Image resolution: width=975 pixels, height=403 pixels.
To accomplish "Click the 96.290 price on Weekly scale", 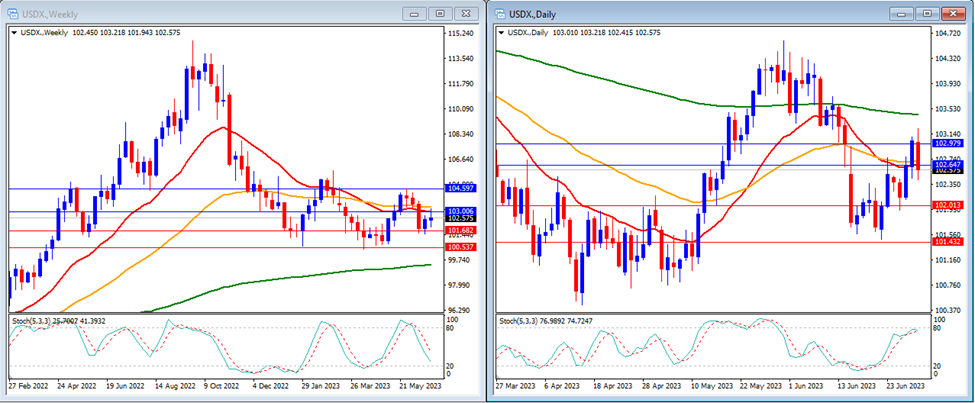I will (x=461, y=310).
